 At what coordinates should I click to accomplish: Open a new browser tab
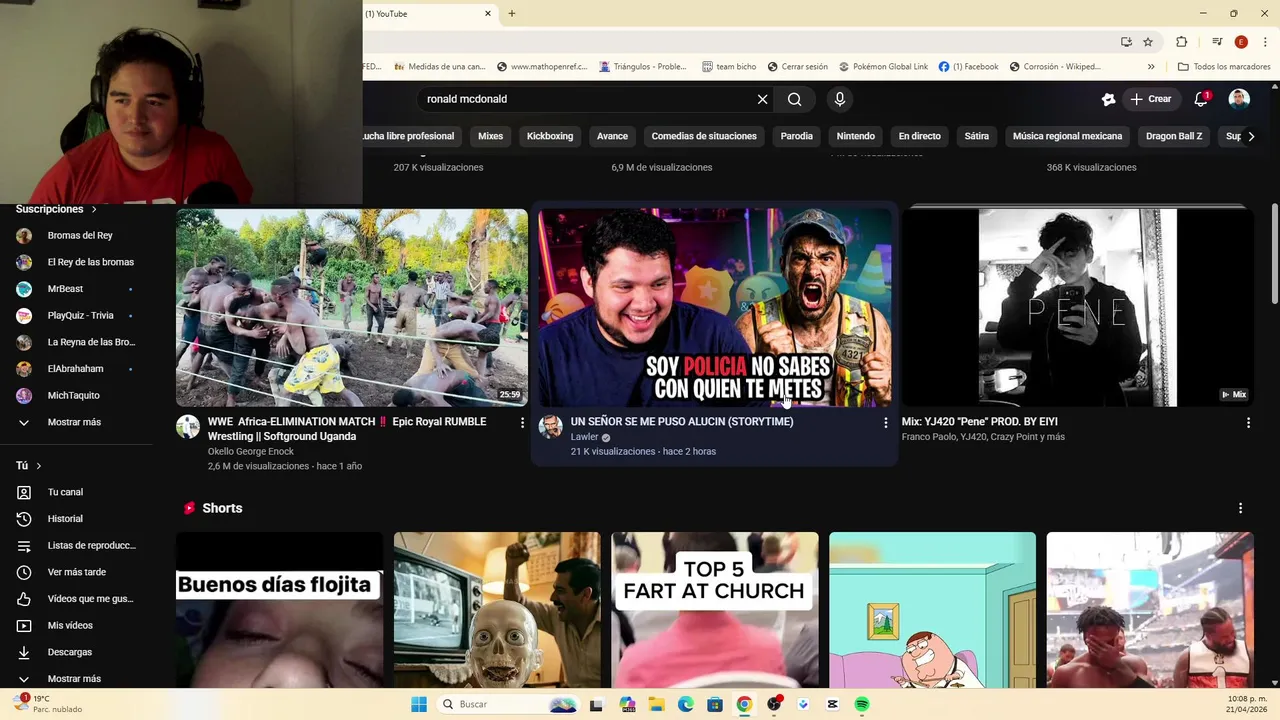511,13
